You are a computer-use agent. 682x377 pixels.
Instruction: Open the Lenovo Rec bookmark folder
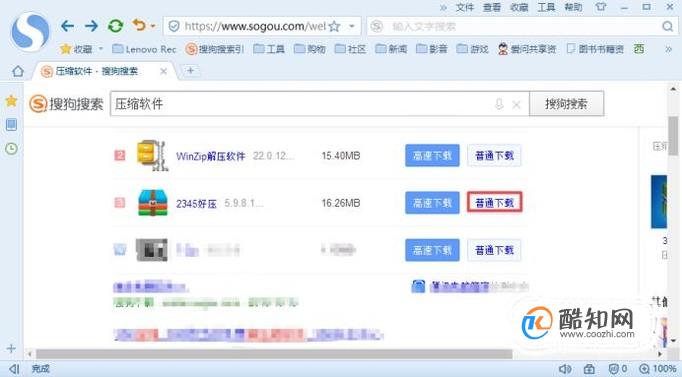[144, 49]
